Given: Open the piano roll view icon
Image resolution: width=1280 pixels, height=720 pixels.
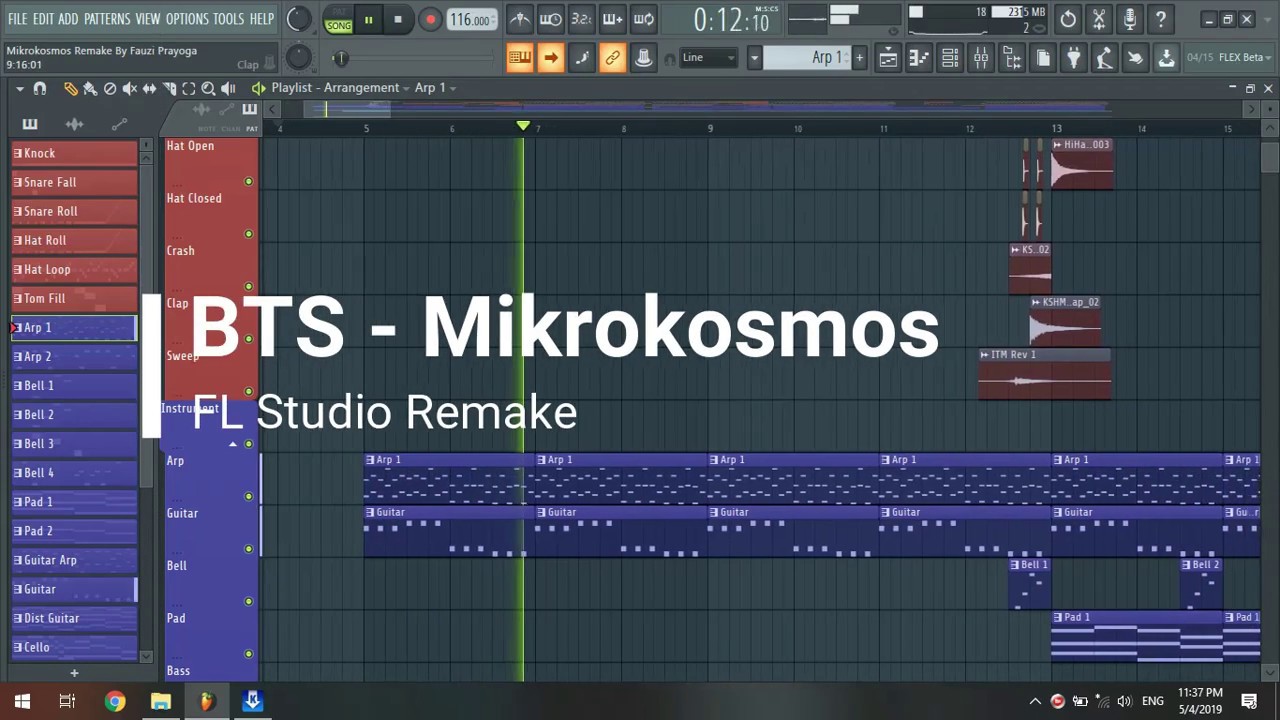Looking at the screenshot, I should [919, 58].
